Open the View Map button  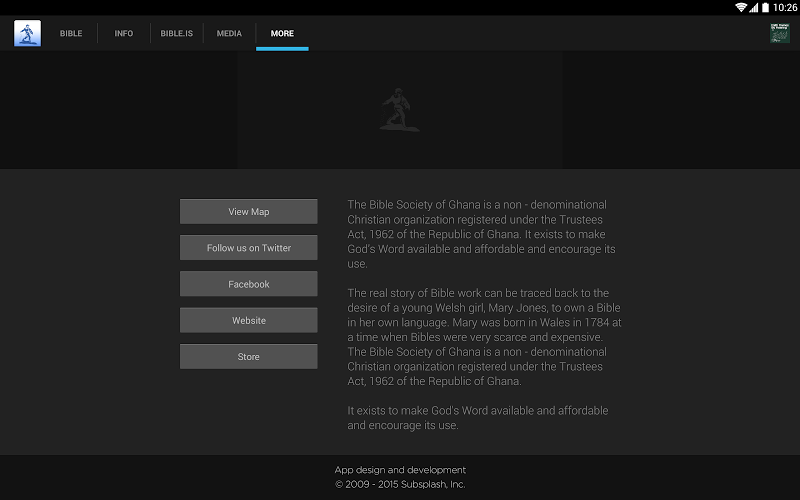pyautogui.click(x=248, y=211)
